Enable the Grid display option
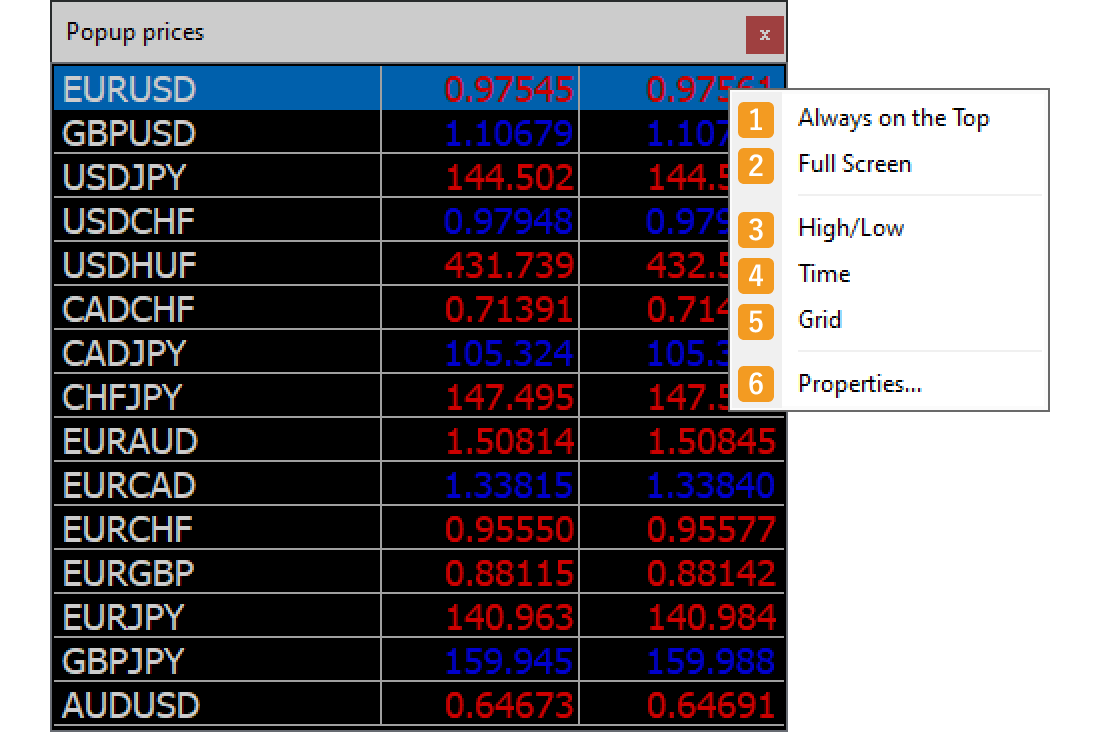 [x=819, y=320]
